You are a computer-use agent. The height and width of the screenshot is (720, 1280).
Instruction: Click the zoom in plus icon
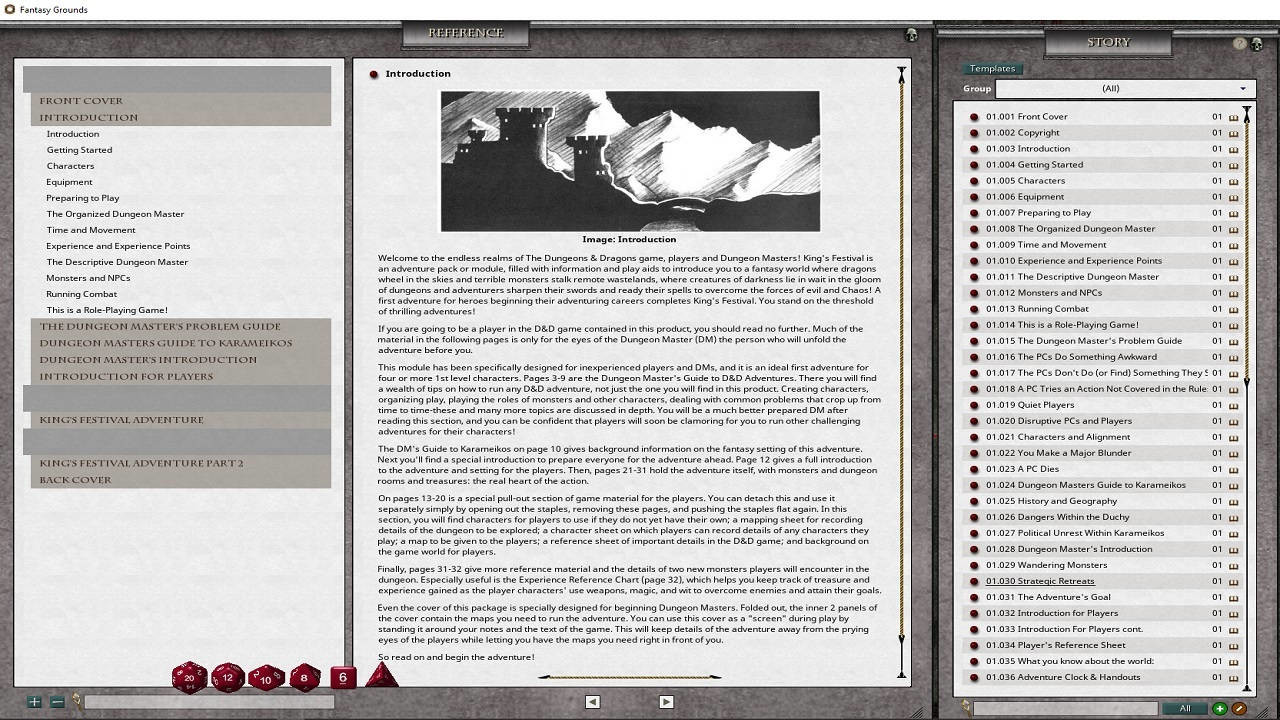coord(34,701)
